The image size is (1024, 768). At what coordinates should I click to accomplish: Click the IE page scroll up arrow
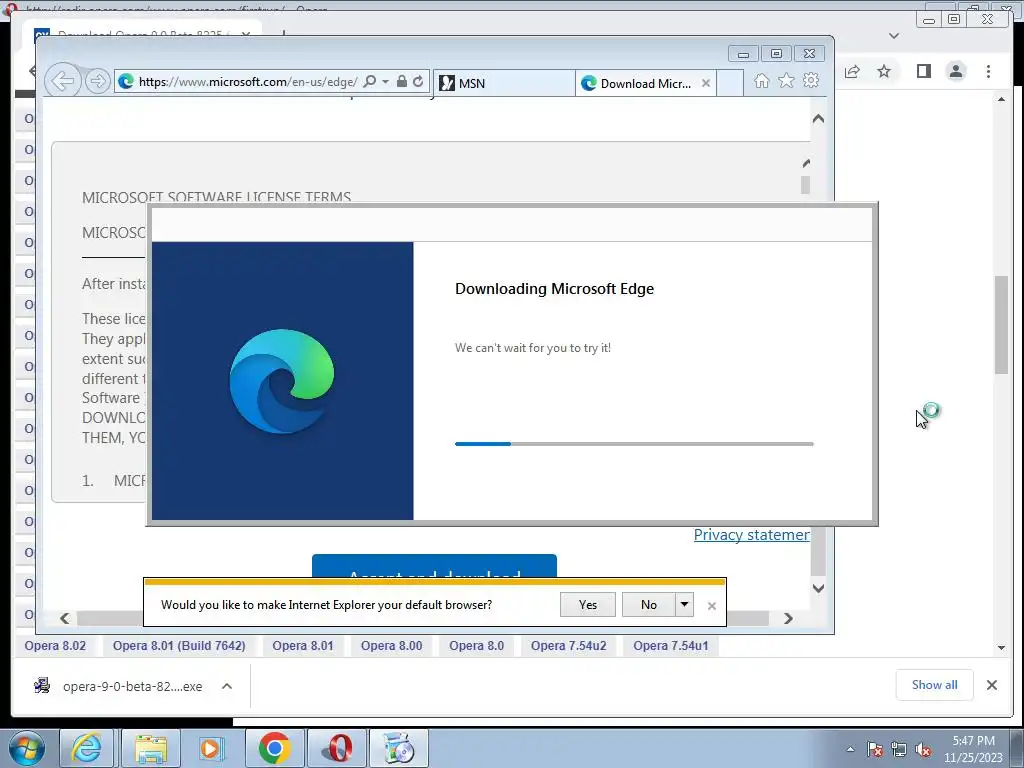click(818, 119)
